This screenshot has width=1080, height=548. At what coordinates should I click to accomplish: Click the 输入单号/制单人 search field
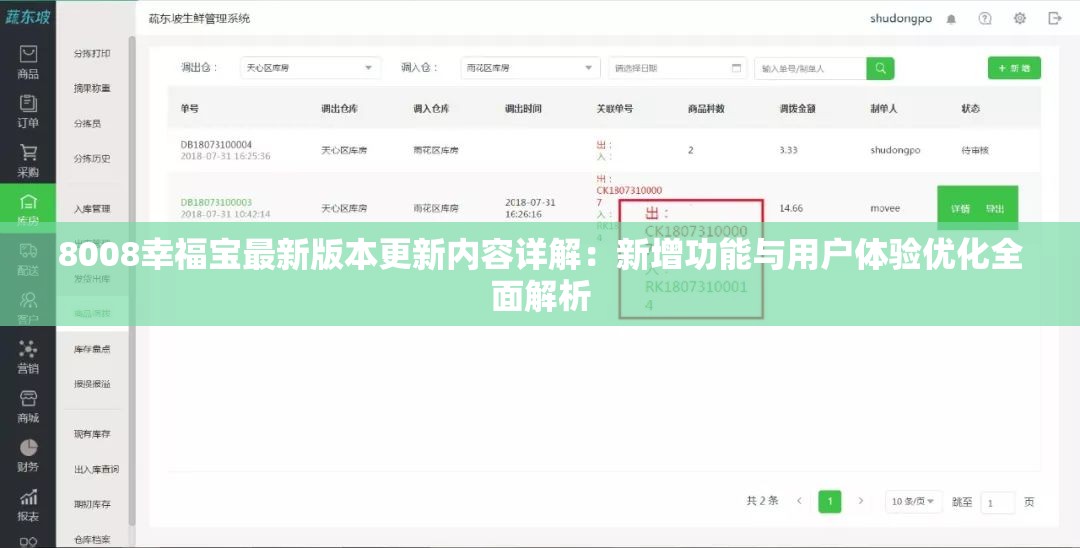[x=811, y=68]
